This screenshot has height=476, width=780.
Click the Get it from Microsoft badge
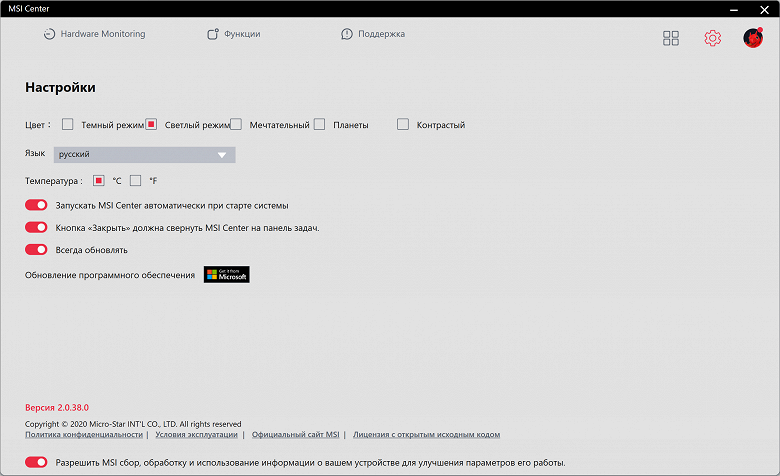[226, 275]
